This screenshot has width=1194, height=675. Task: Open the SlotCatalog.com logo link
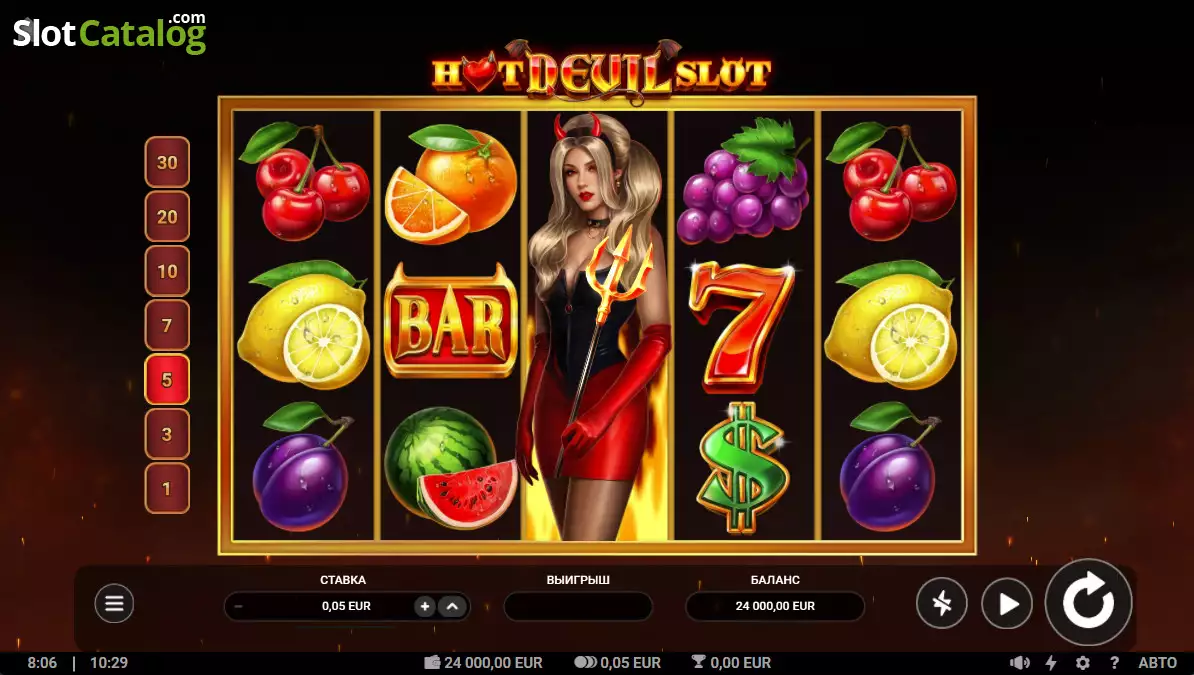(x=110, y=32)
